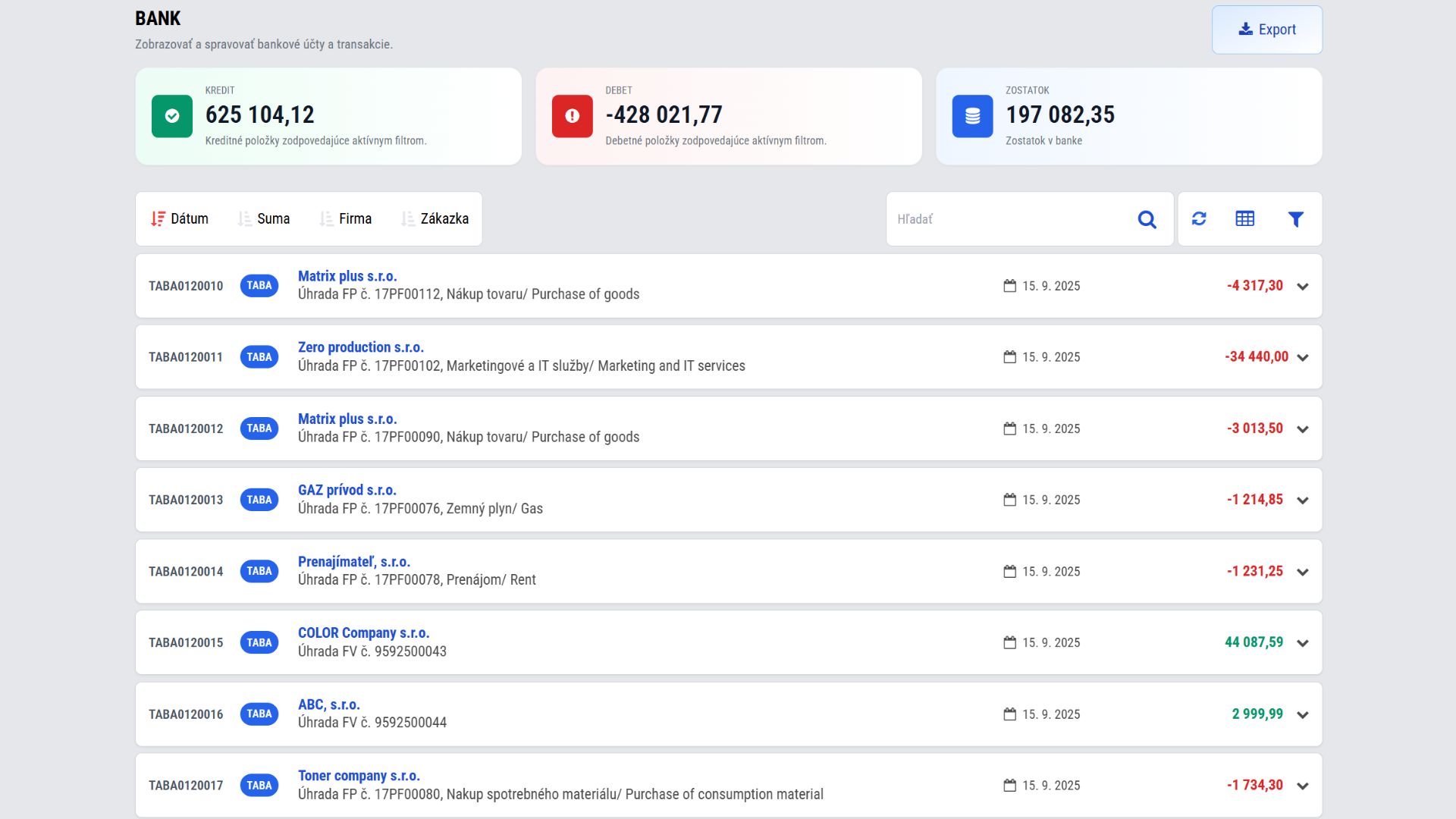Click calendar icon on TABA0120013 row
The width and height of the screenshot is (1456, 819).
1009,500
